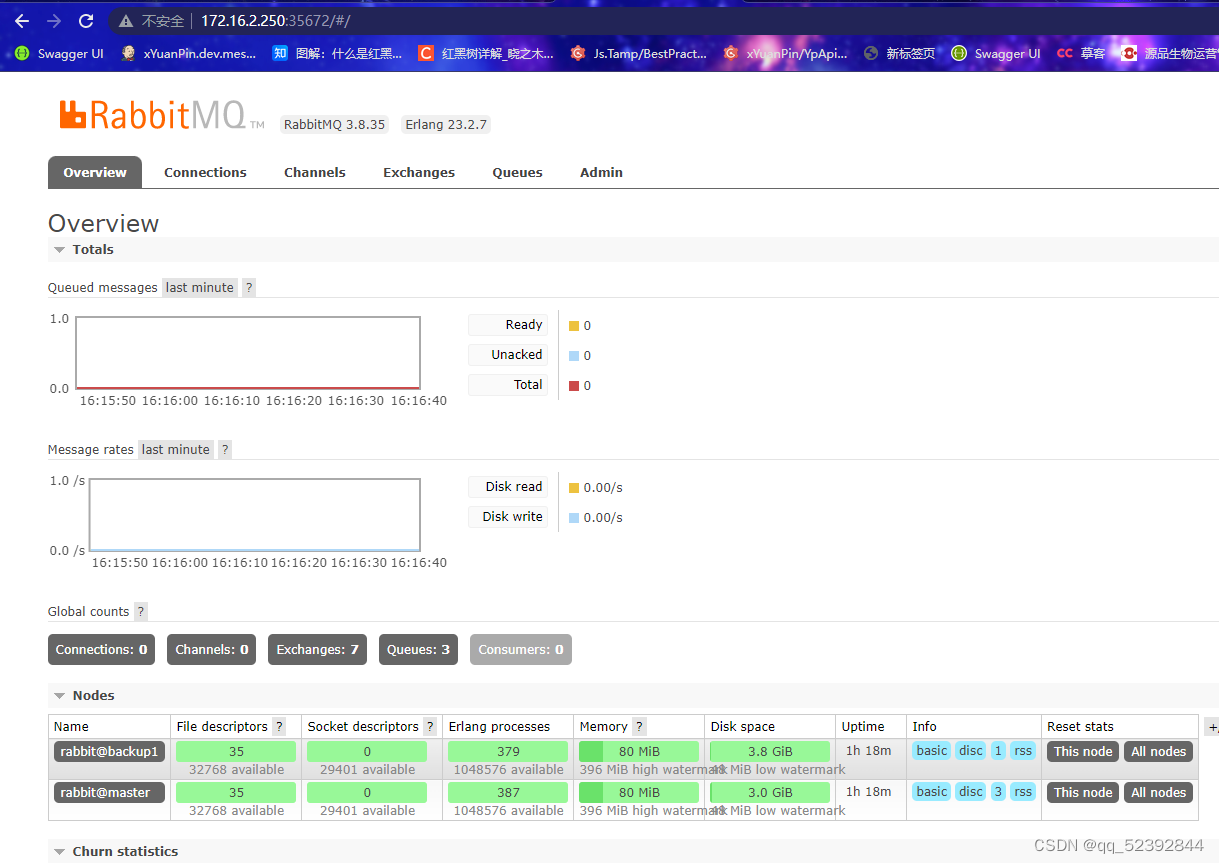Toggle the Disk write rate series
Screen dimensions: 1219x863
tap(508, 517)
